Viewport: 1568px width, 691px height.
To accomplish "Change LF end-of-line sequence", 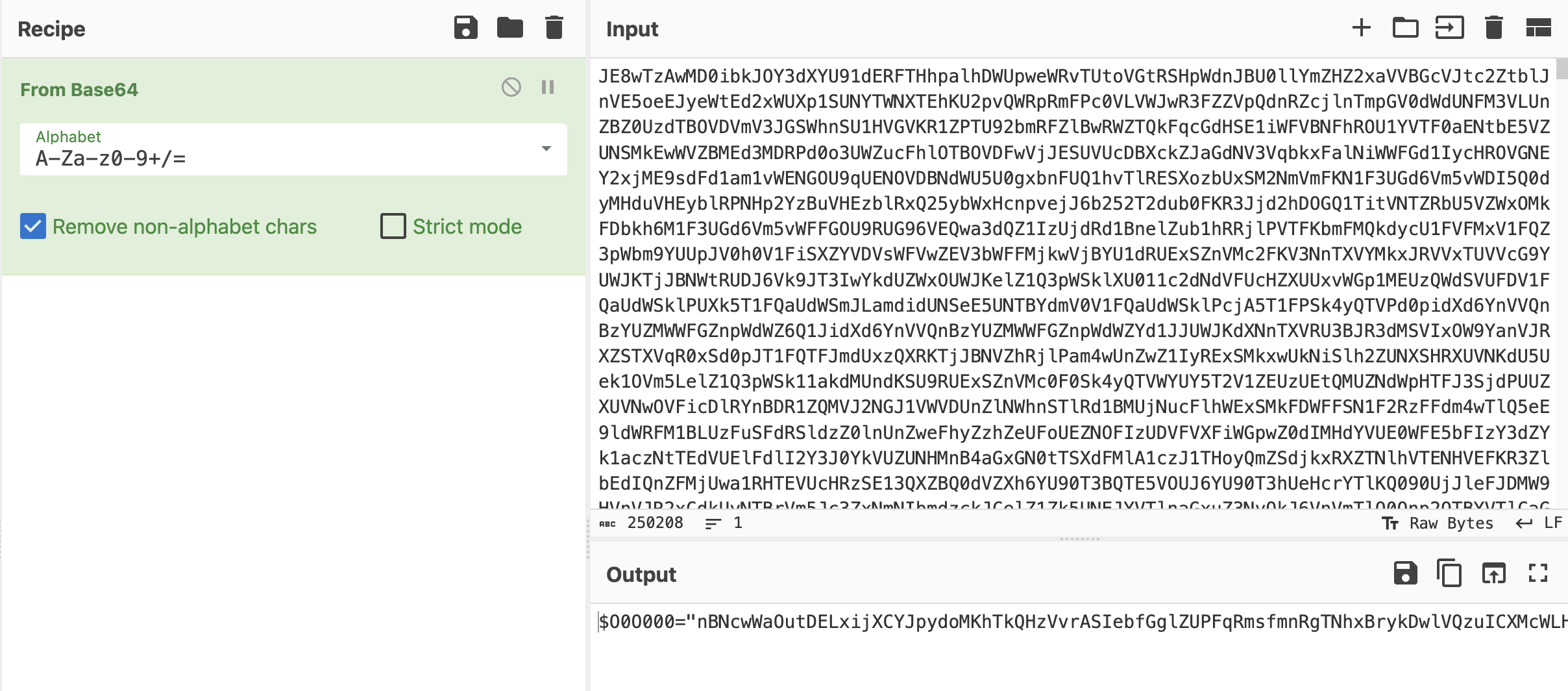I will coord(1539,523).
